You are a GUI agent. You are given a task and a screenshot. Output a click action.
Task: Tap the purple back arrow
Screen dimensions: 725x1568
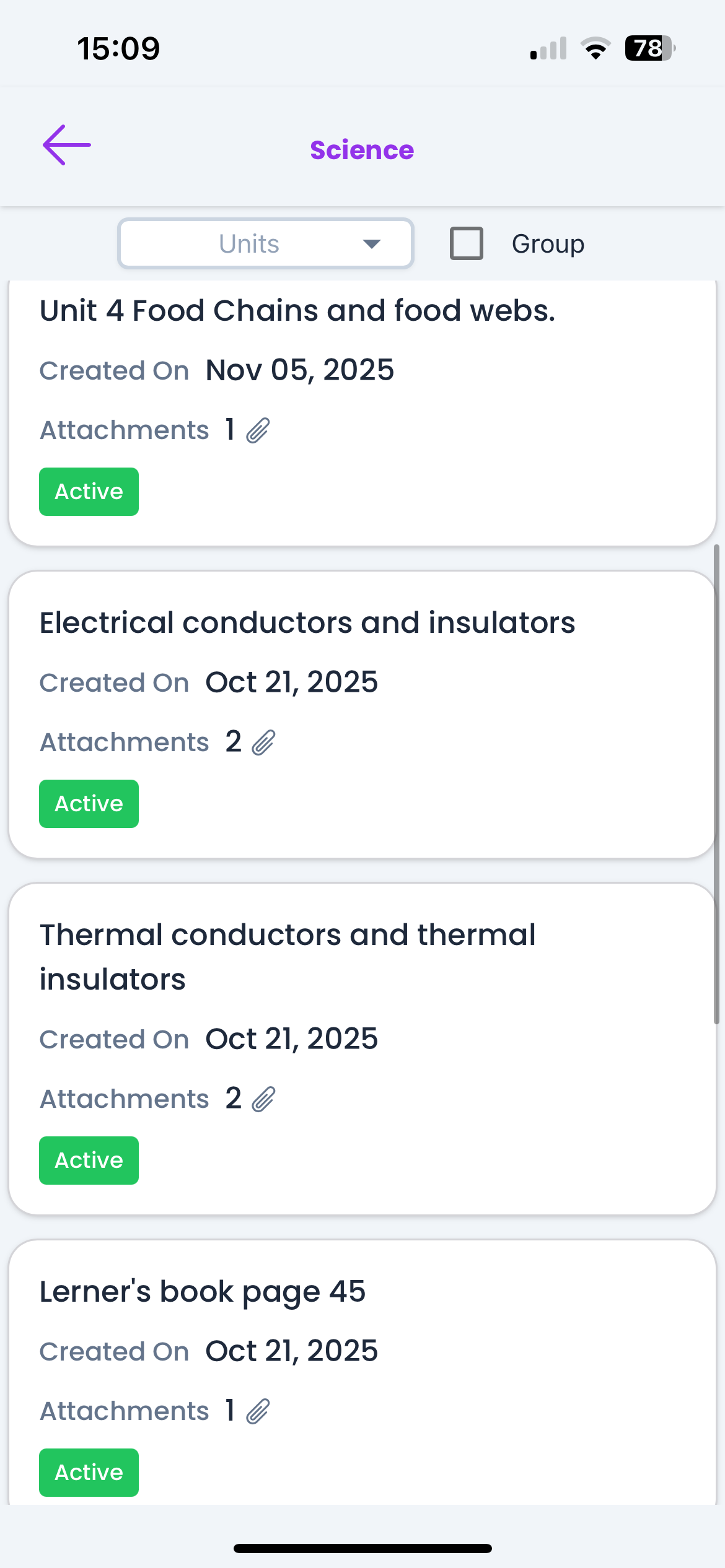pyautogui.click(x=67, y=146)
